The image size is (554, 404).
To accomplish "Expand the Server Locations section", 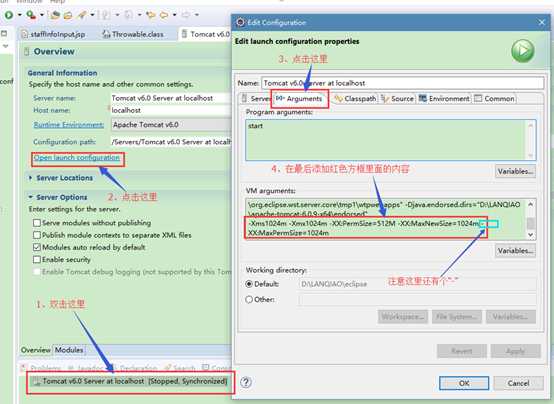I will point(30,178).
